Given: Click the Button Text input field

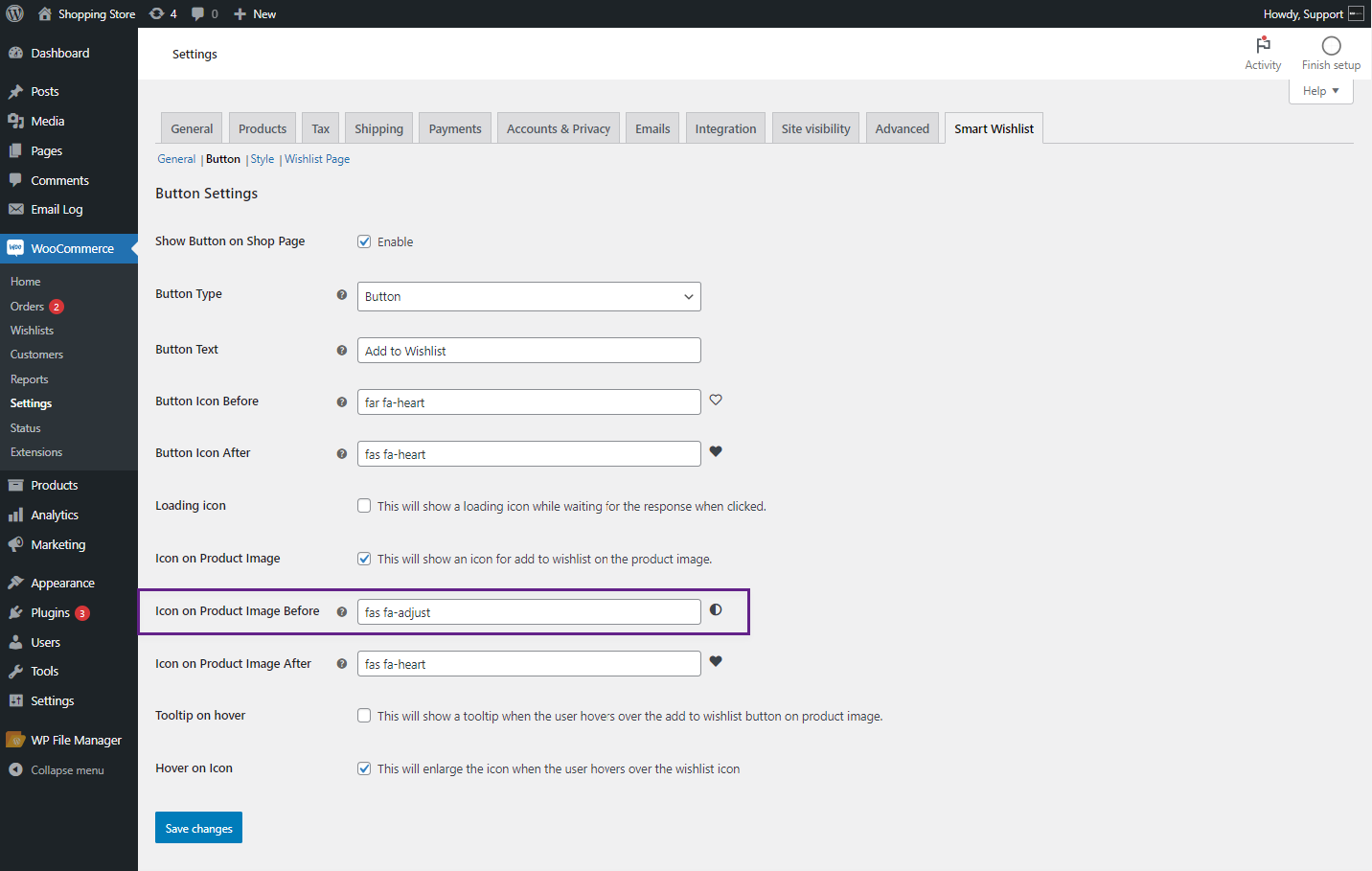Looking at the screenshot, I should 529,351.
